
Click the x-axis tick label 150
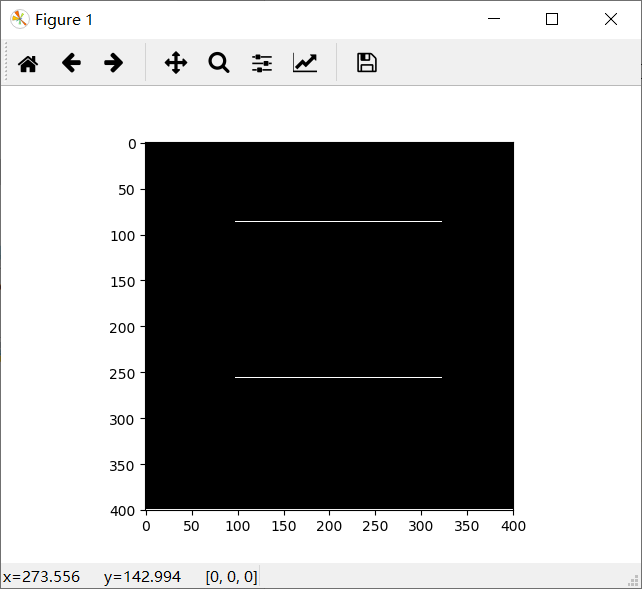284,526
